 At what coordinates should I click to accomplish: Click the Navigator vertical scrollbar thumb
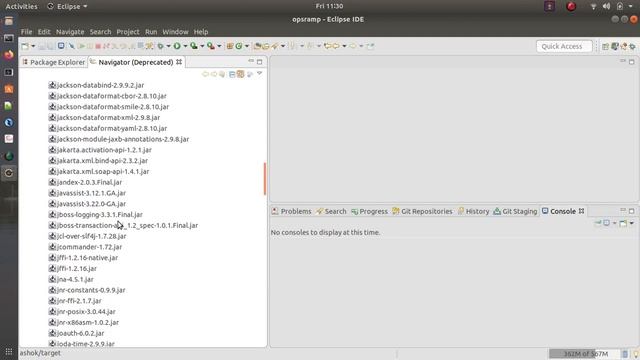[x=265, y=178]
